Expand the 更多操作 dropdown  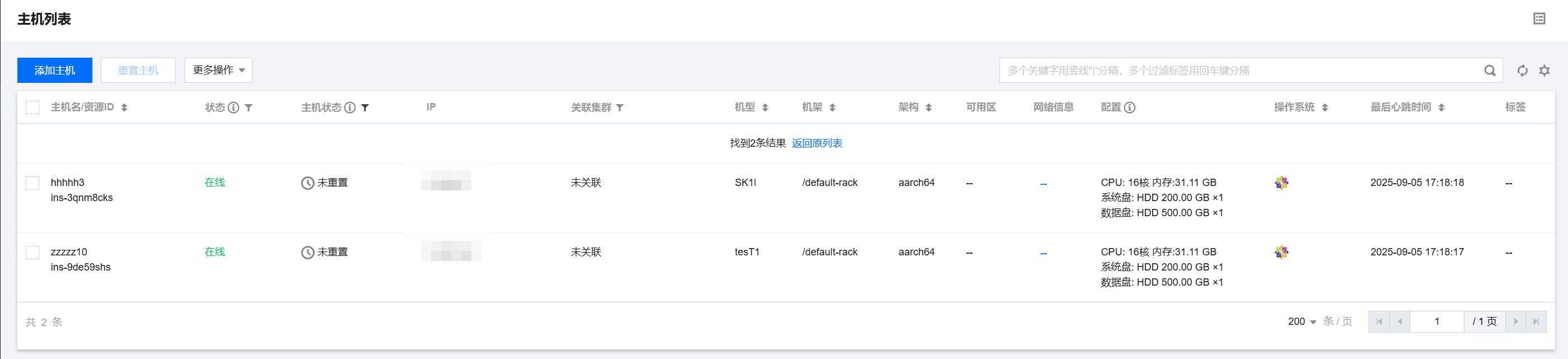click(x=218, y=71)
